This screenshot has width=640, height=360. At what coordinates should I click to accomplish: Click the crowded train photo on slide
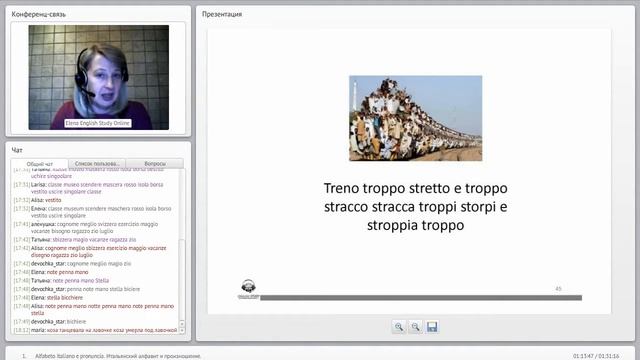coord(416,118)
